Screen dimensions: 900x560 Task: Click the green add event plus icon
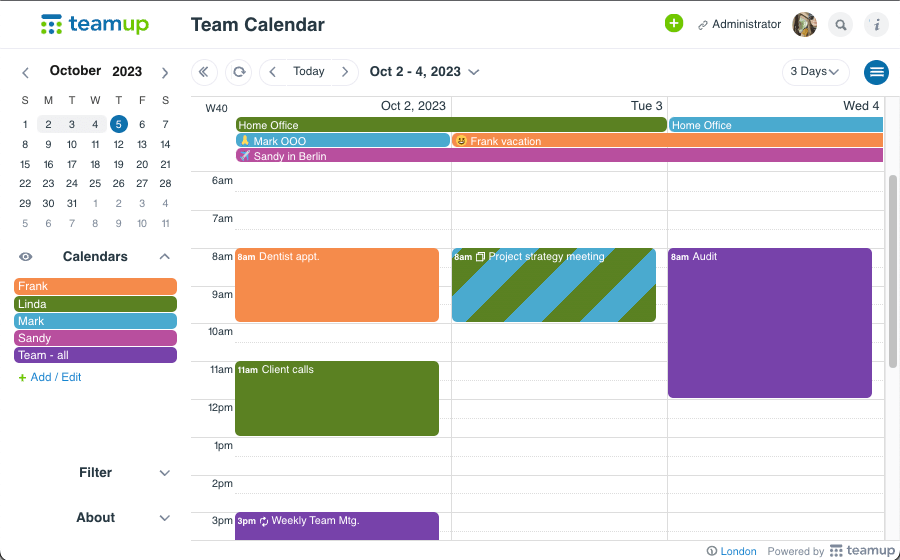tap(674, 24)
